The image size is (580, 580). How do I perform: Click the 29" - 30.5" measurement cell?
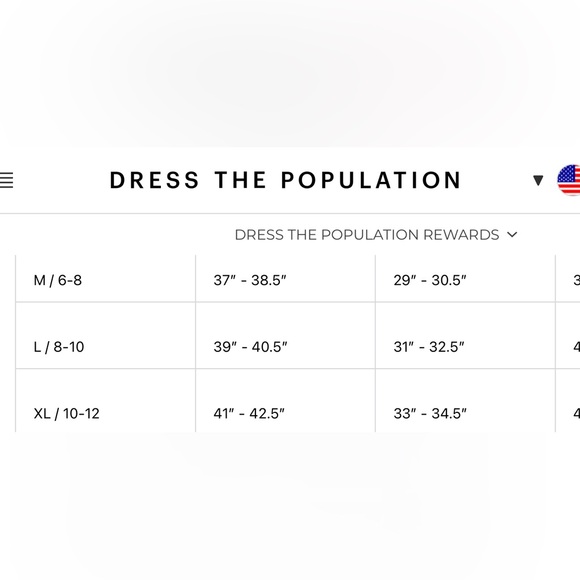tap(465, 279)
